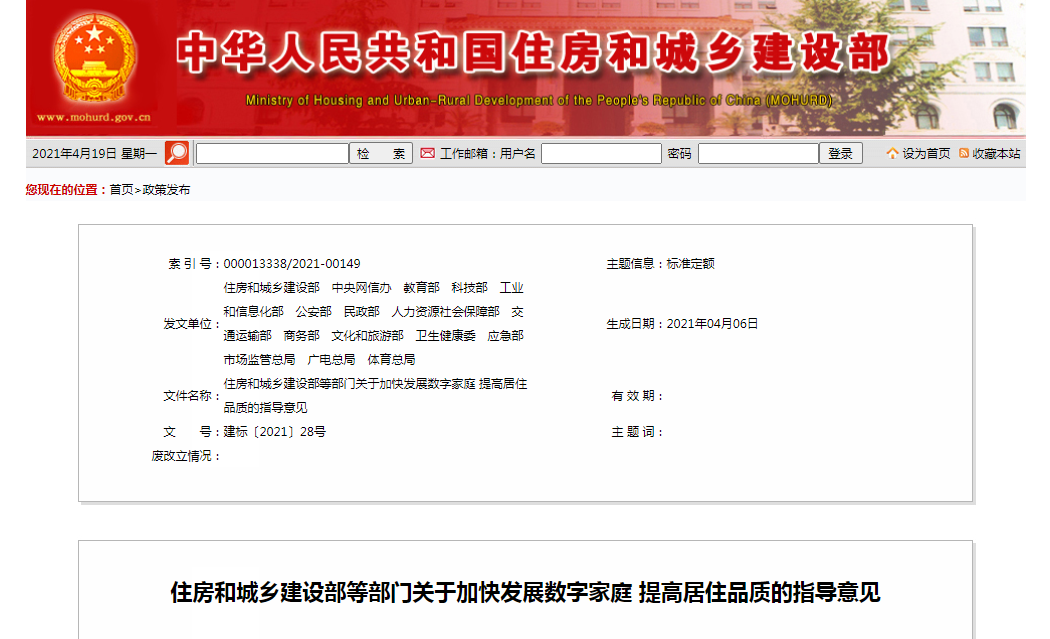Viewport: 1050px width, 639px height.
Task: Click the index number 000013338/2021-00149
Action: [292, 264]
